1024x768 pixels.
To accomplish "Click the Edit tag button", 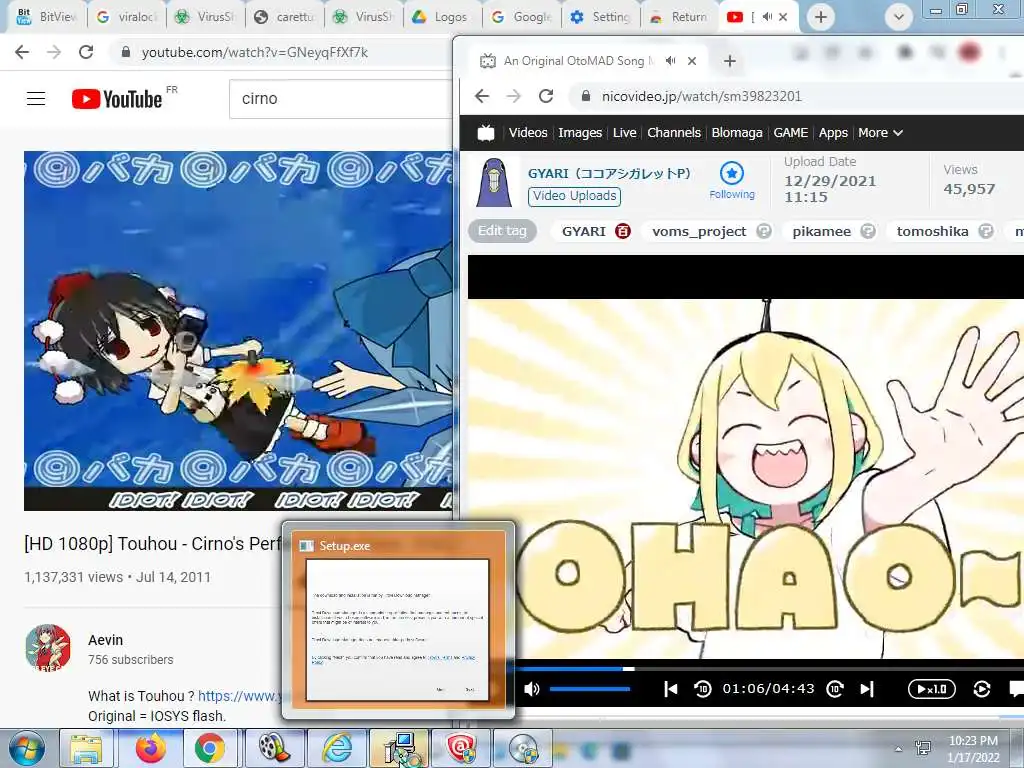I will point(502,231).
